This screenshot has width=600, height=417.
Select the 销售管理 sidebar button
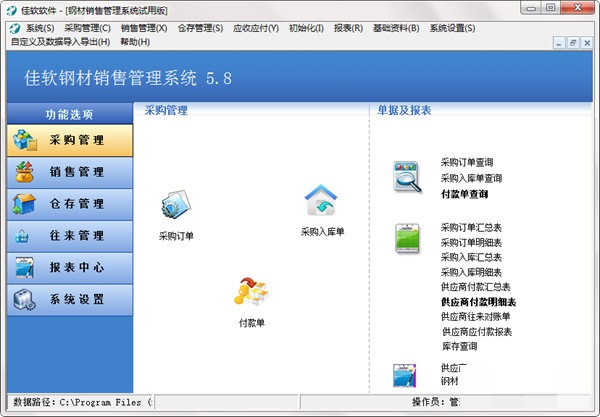pos(70,172)
